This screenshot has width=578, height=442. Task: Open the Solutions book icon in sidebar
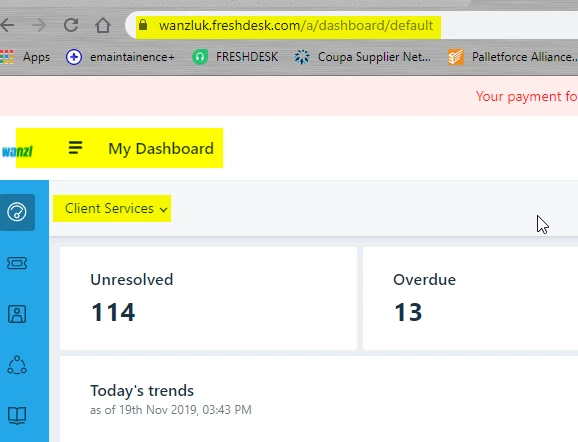17,416
